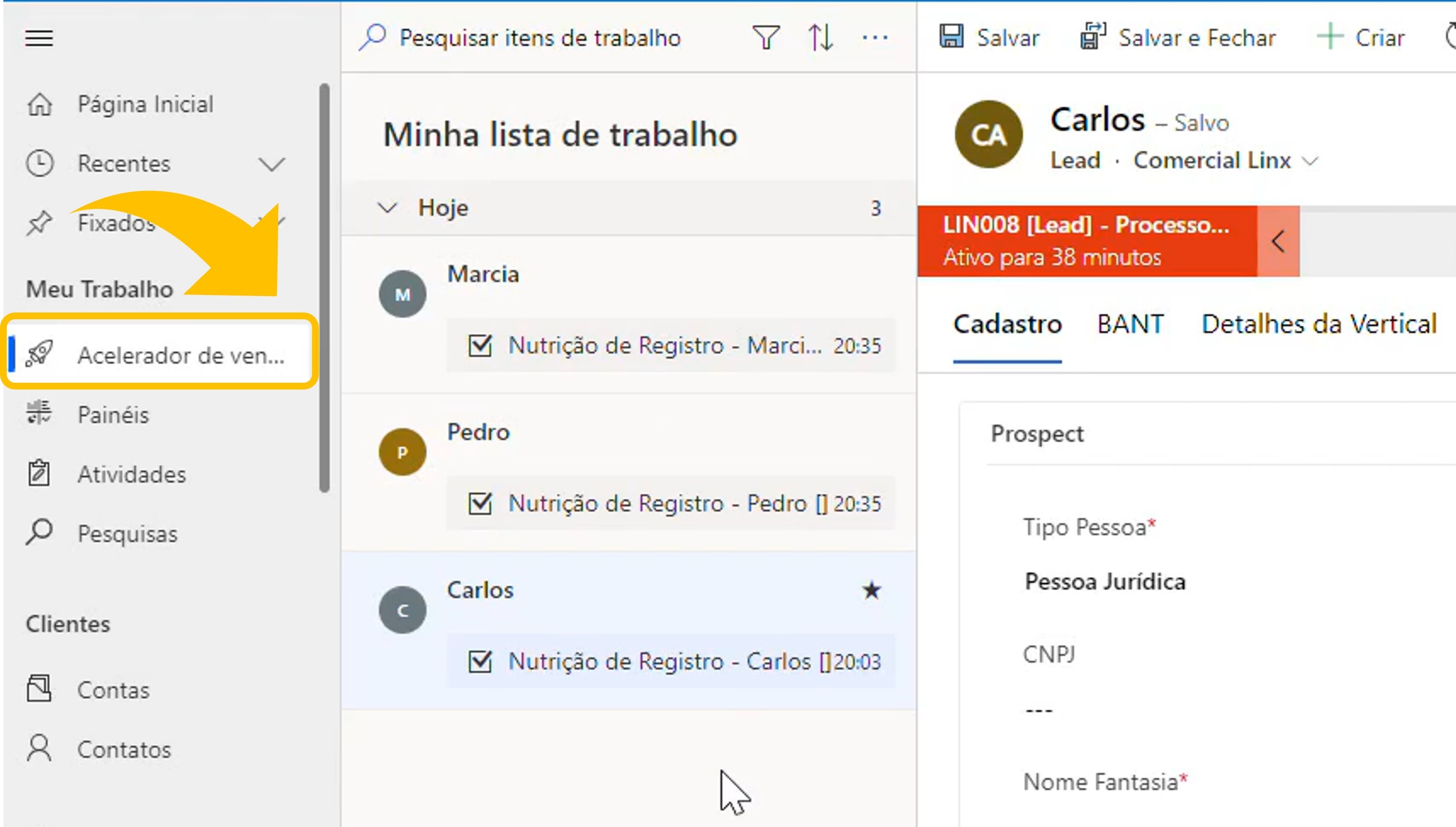
Task: Check Nutrição de Registro Pedro task
Action: point(481,503)
